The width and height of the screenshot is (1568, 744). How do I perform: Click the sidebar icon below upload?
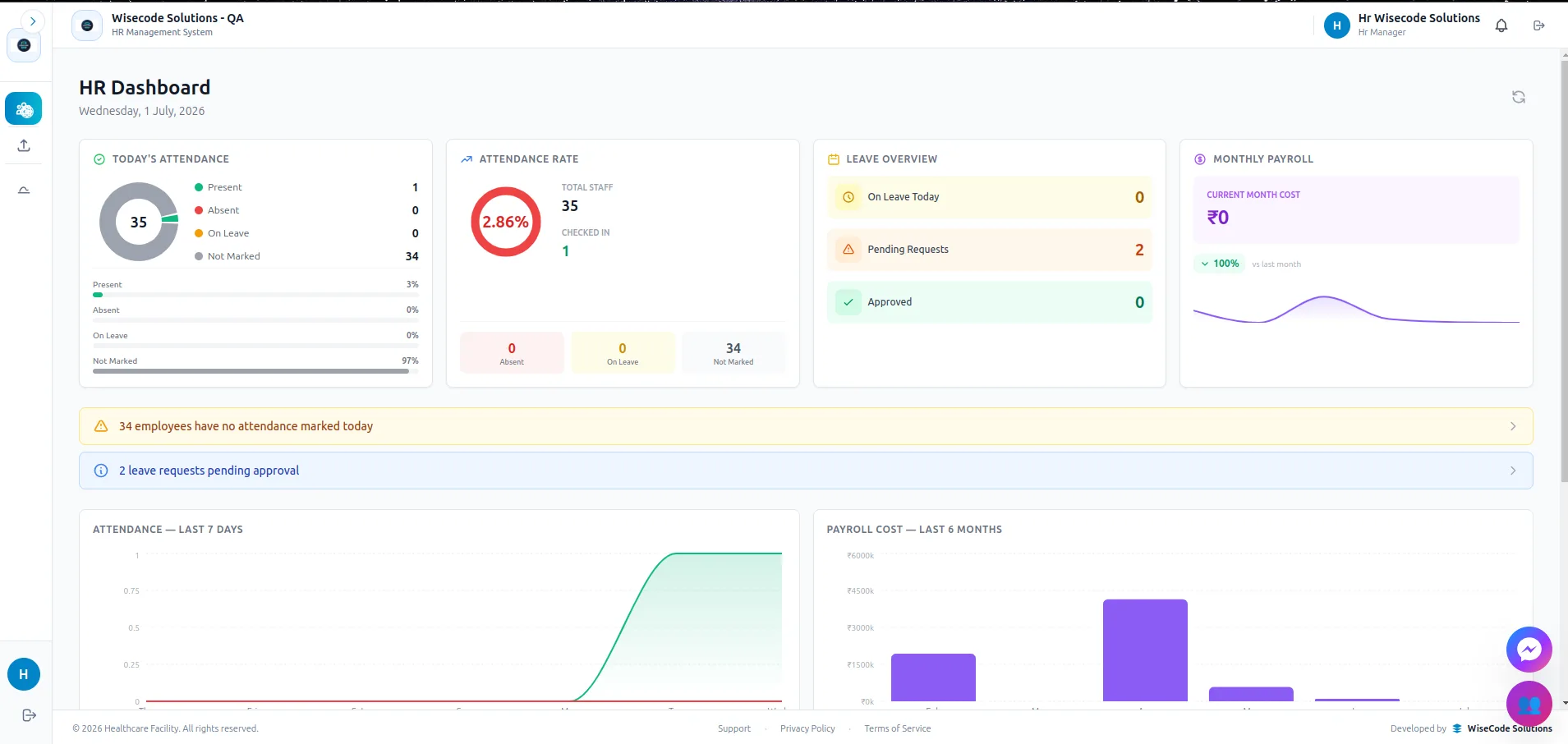pyautogui.click(x=24, y=191)
